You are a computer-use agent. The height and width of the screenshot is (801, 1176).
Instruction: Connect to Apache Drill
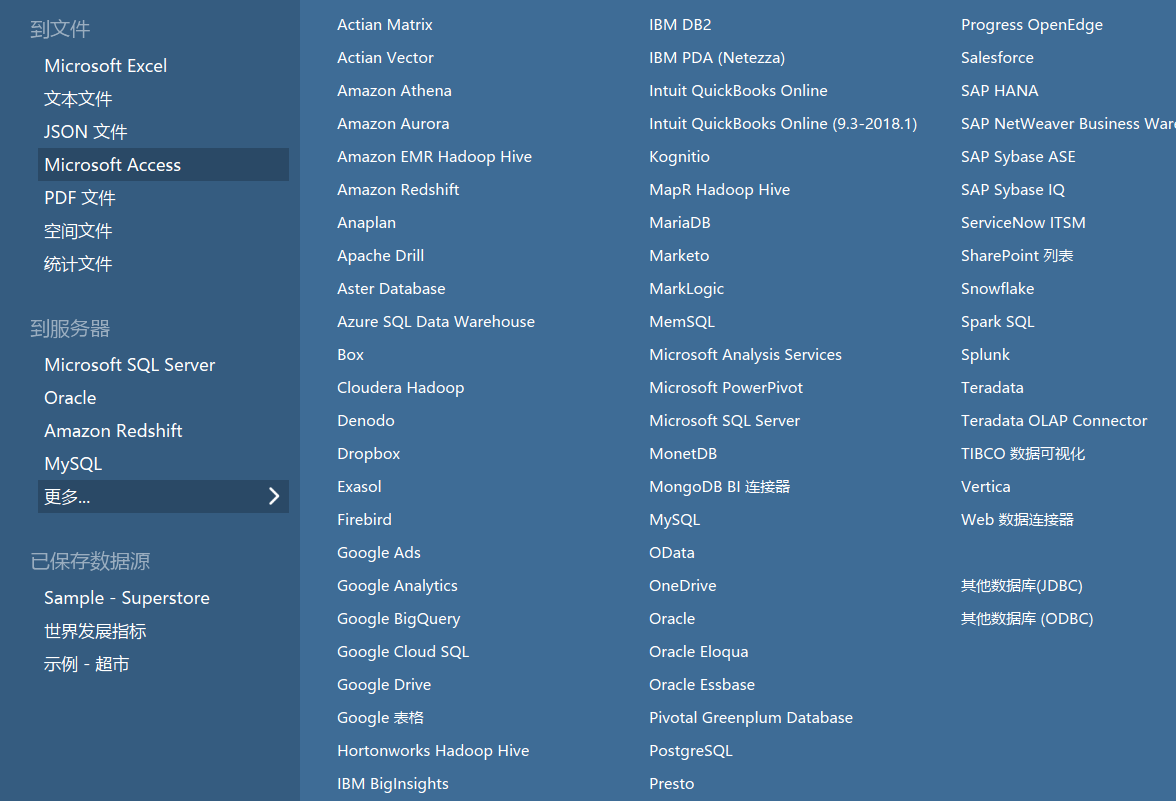[x=380, y=256]
